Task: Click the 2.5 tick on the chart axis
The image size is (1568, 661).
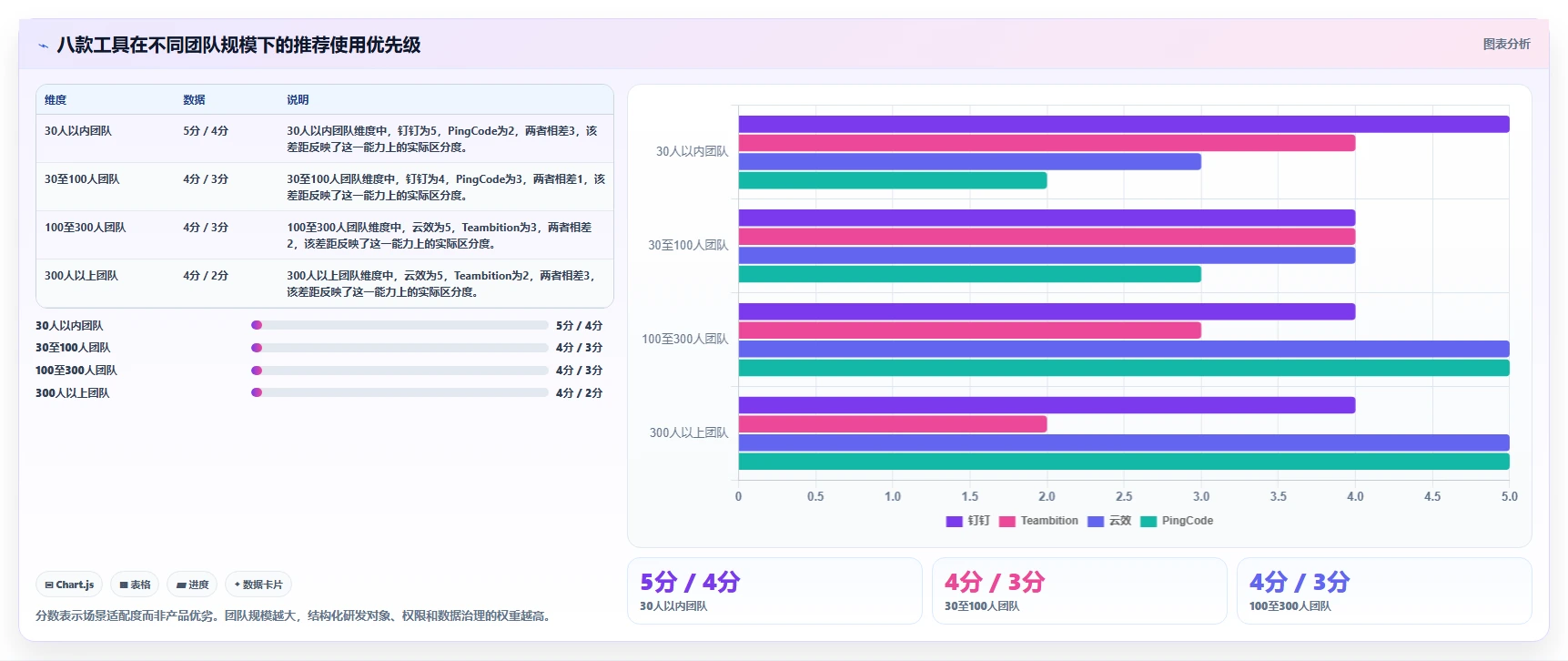Action: 1124,497
